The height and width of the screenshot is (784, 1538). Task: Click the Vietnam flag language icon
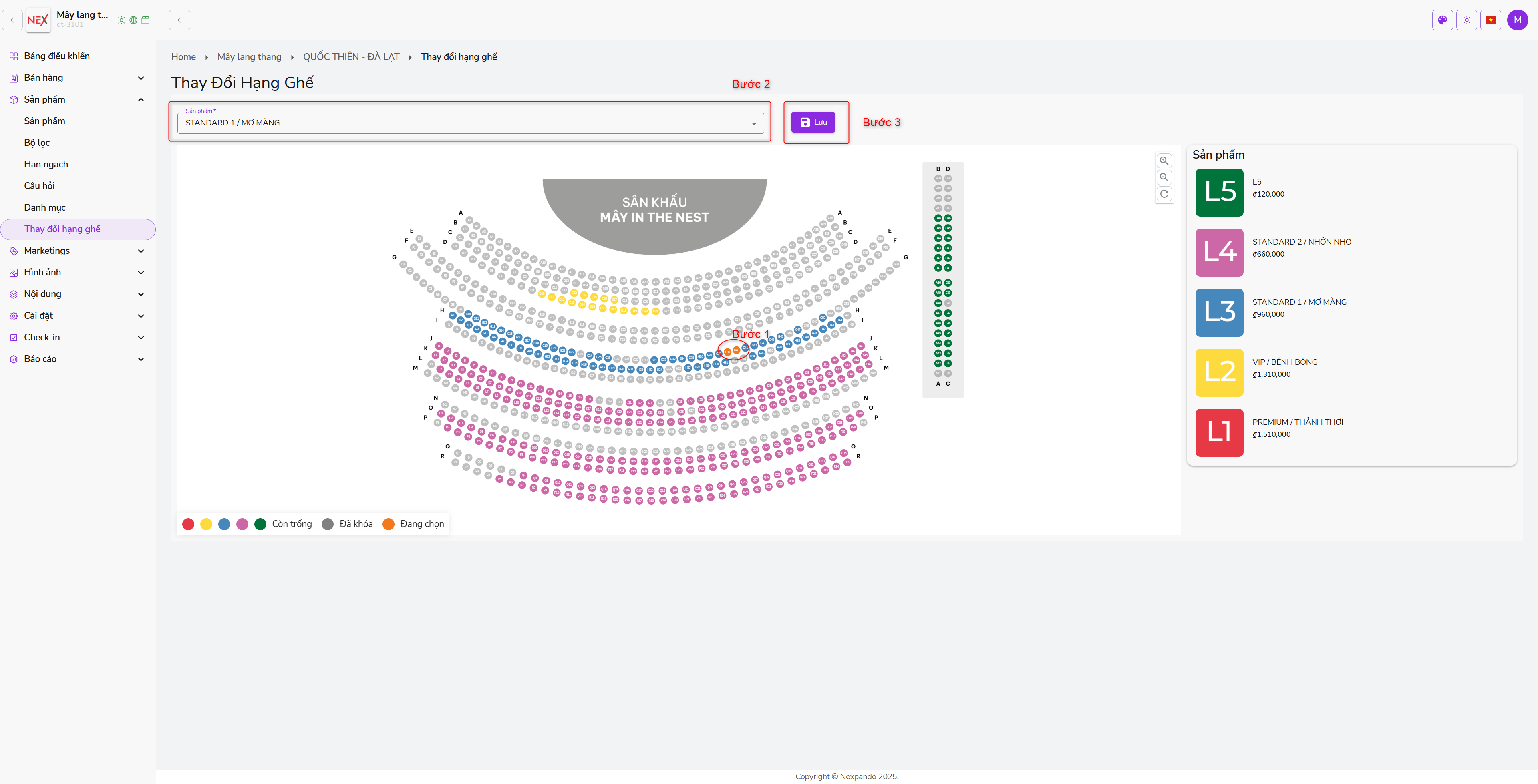tap(1491, 20)
